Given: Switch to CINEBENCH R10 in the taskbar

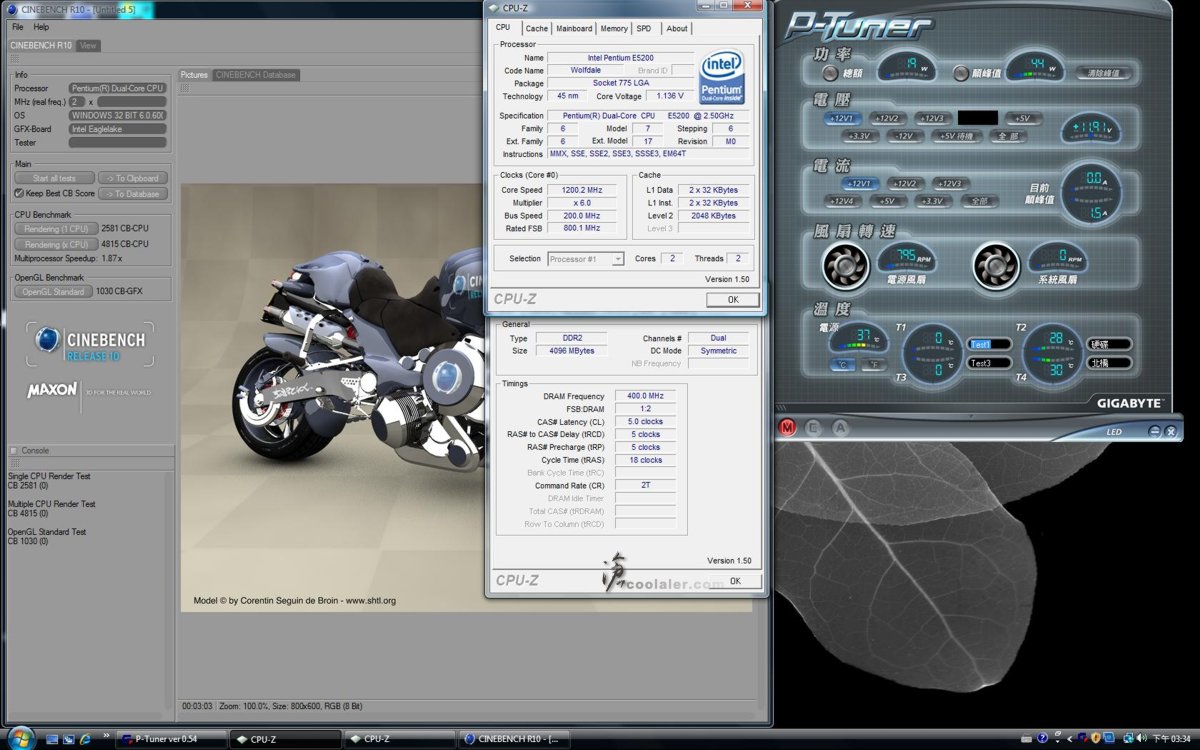Looking at the screenshot, I should point(515,739).
